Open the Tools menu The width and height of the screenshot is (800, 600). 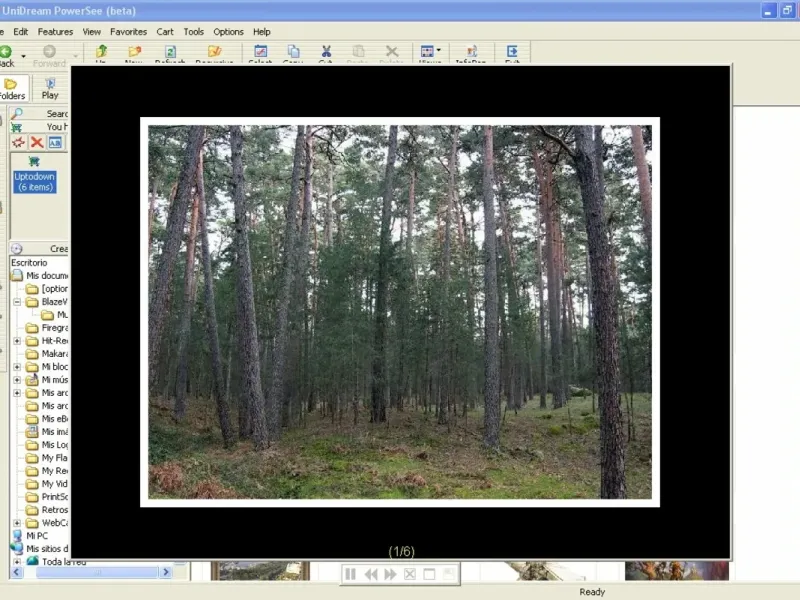(x=194, y=32)
